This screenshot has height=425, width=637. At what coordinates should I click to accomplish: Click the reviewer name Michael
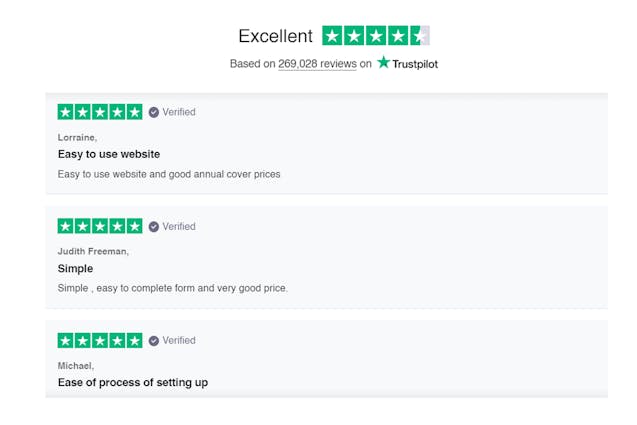(x=76, y=365)
